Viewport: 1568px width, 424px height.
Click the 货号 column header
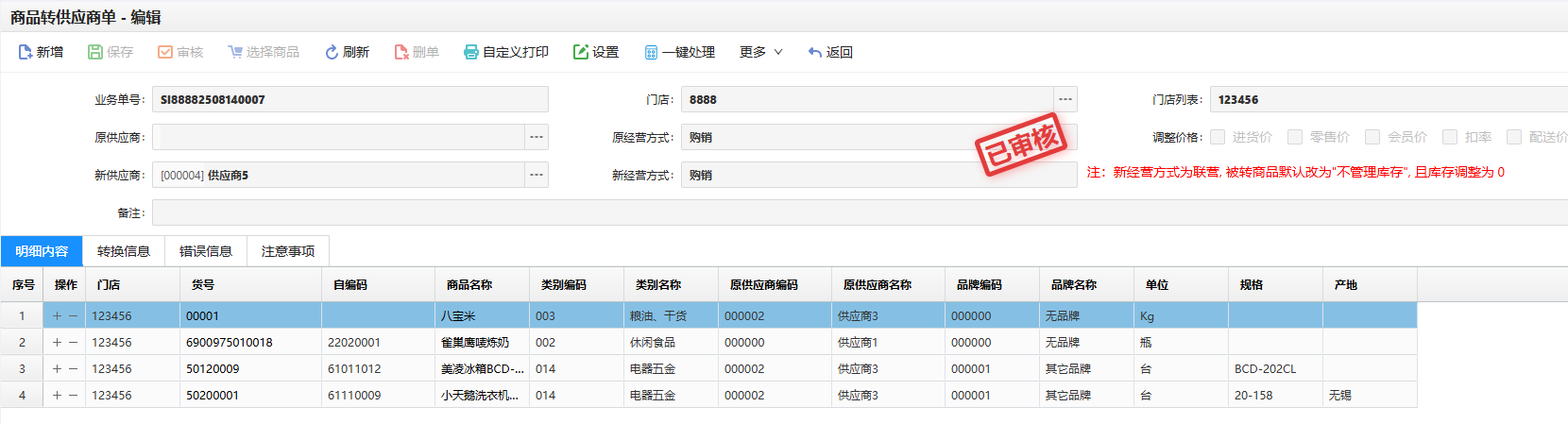click(x=250, y=284)
